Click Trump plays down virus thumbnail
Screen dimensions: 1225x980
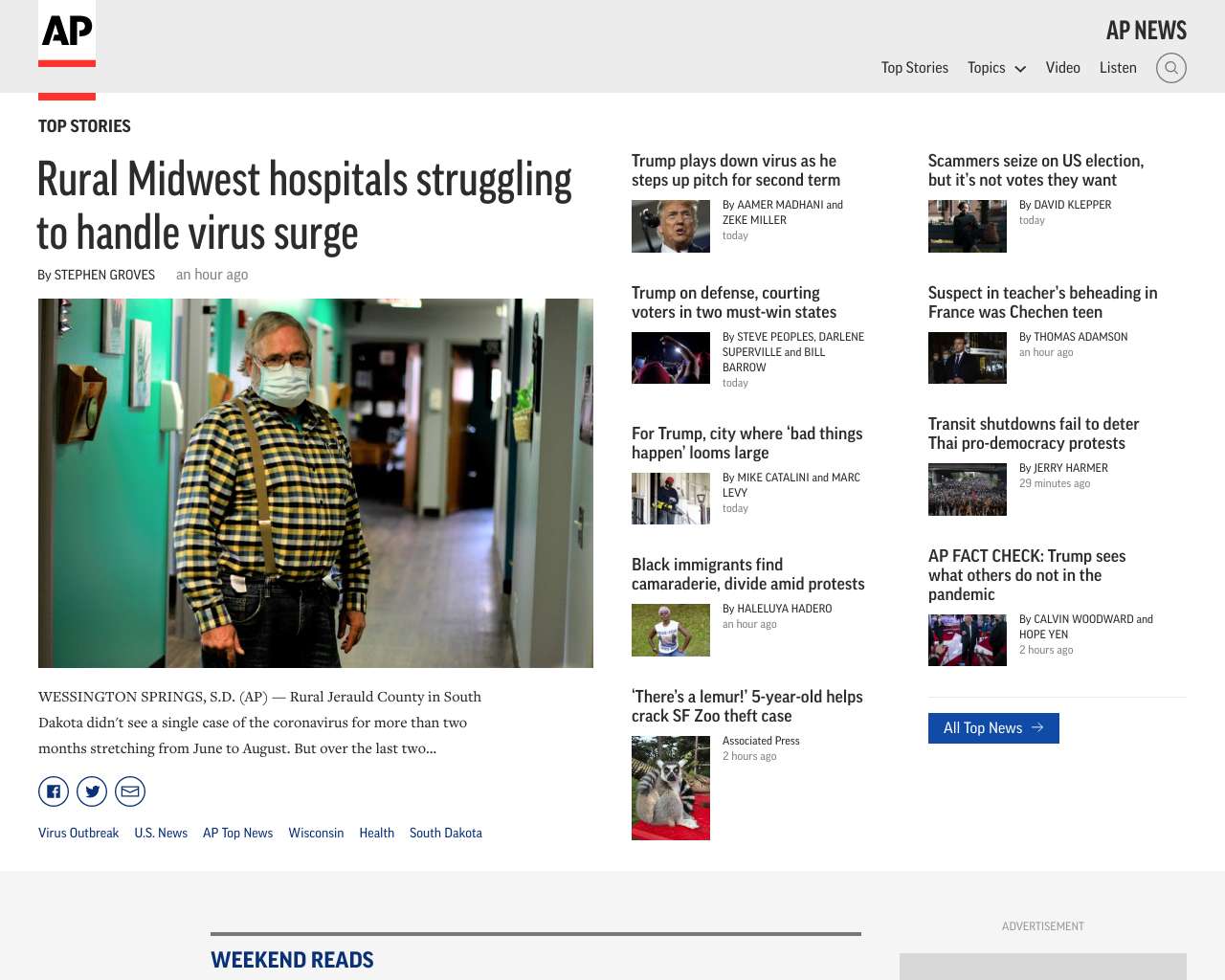[x=671, y=226]
